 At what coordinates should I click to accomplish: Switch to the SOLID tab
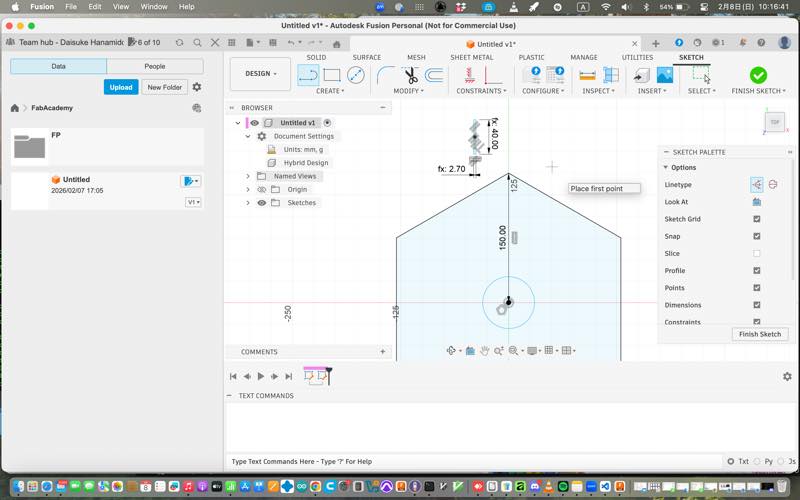316,57
